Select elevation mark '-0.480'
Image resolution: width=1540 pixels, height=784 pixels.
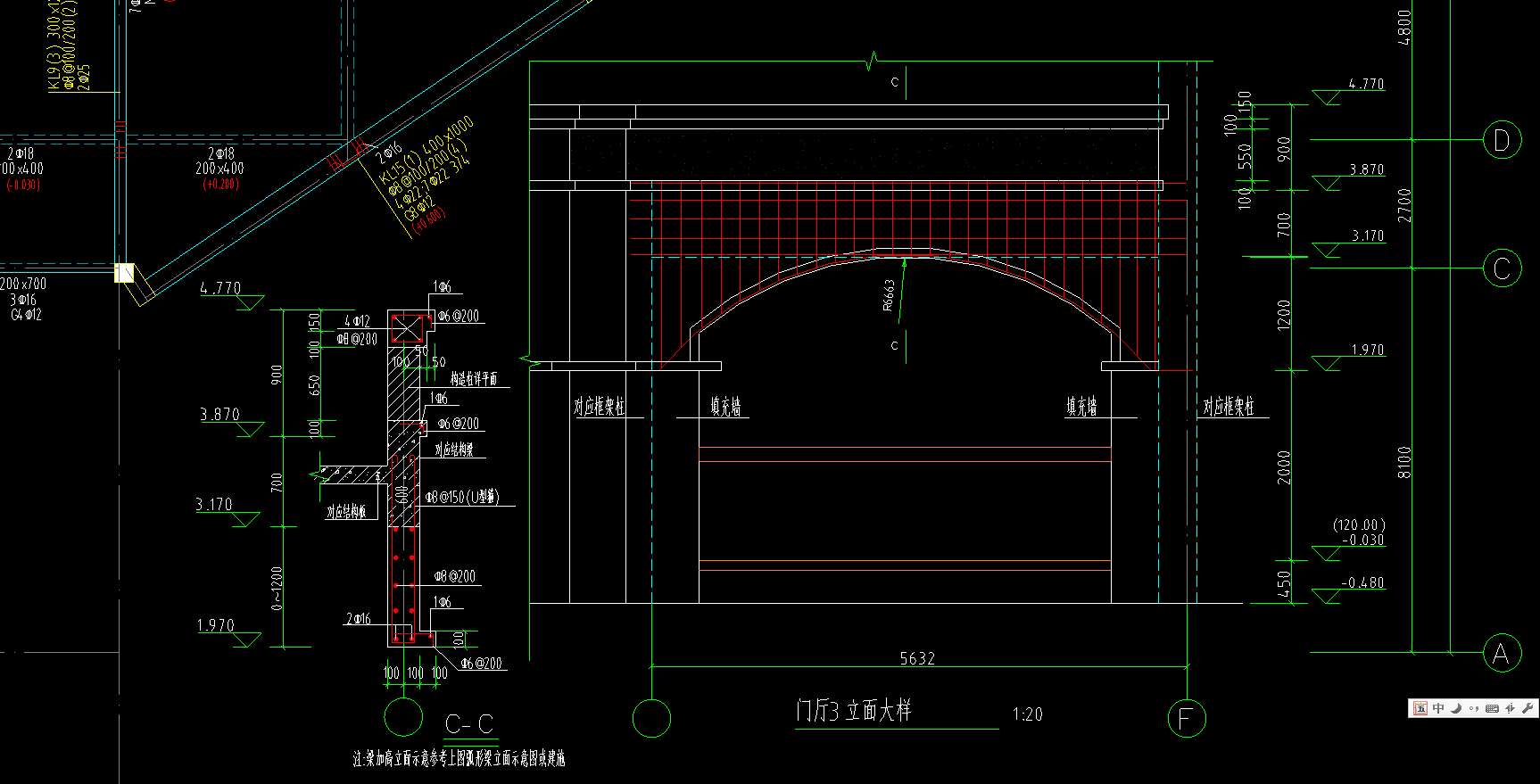click(x=1362, y=583)
